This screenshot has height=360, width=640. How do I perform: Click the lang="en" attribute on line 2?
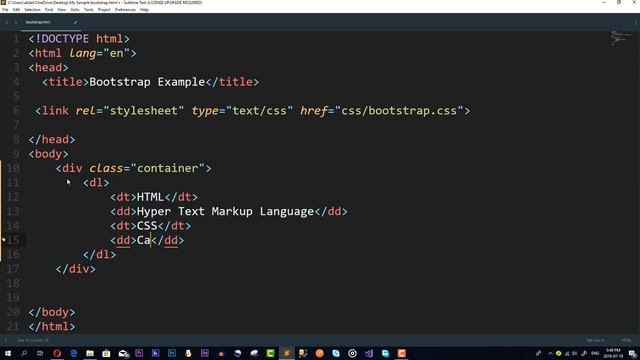click(100, 53)
